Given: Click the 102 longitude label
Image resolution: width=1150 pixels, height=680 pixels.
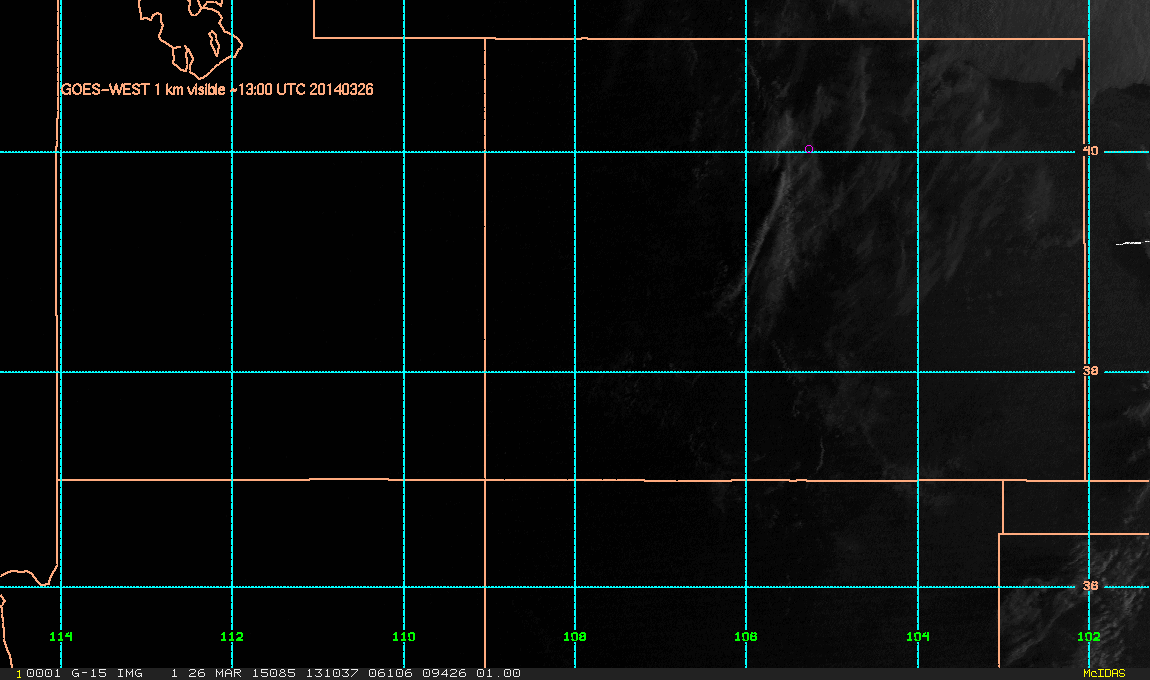Looking at the screenshot, I should [1088, 636].
